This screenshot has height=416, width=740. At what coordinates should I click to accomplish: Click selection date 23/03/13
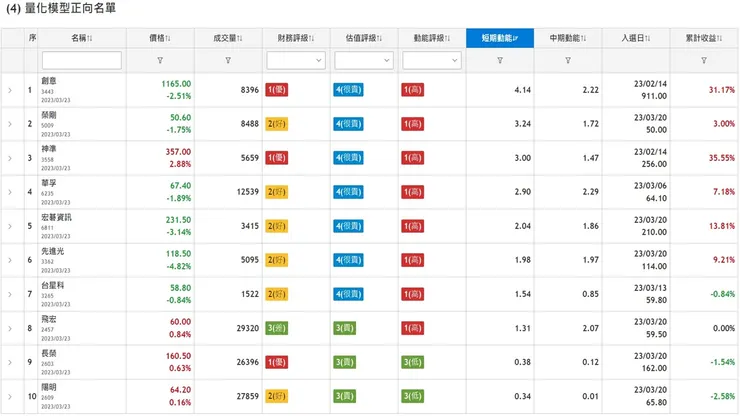coord(650,288)
